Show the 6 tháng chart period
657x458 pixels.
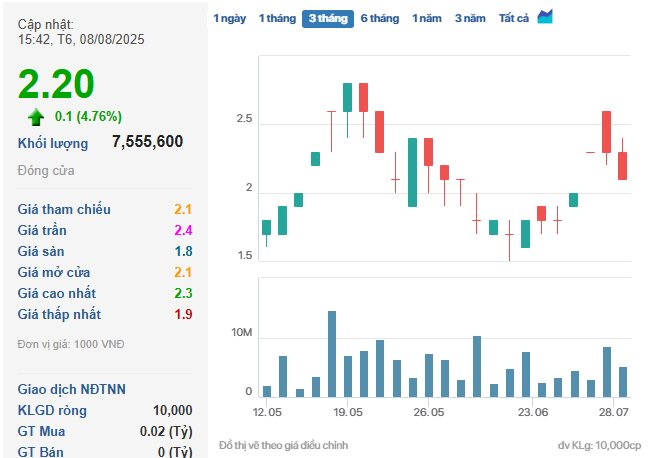379,18
